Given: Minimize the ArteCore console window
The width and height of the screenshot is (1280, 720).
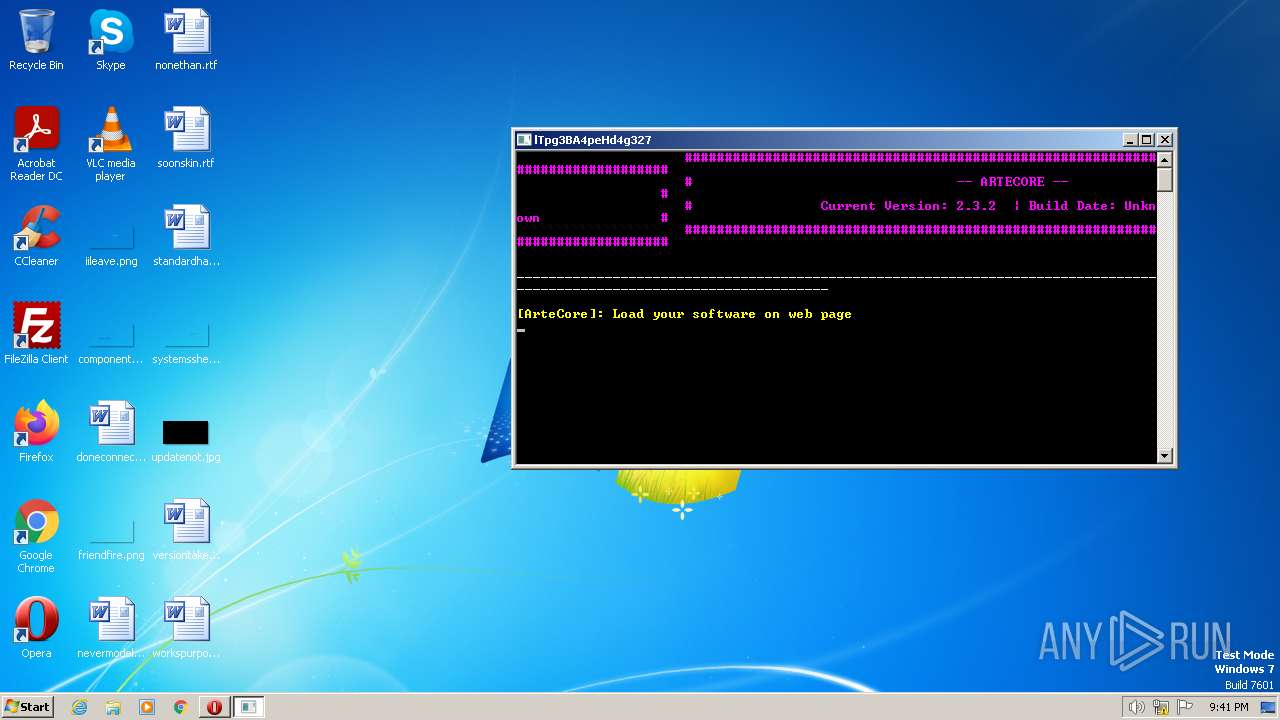Looking at the screenshot, I should [x=1130, y=140].
